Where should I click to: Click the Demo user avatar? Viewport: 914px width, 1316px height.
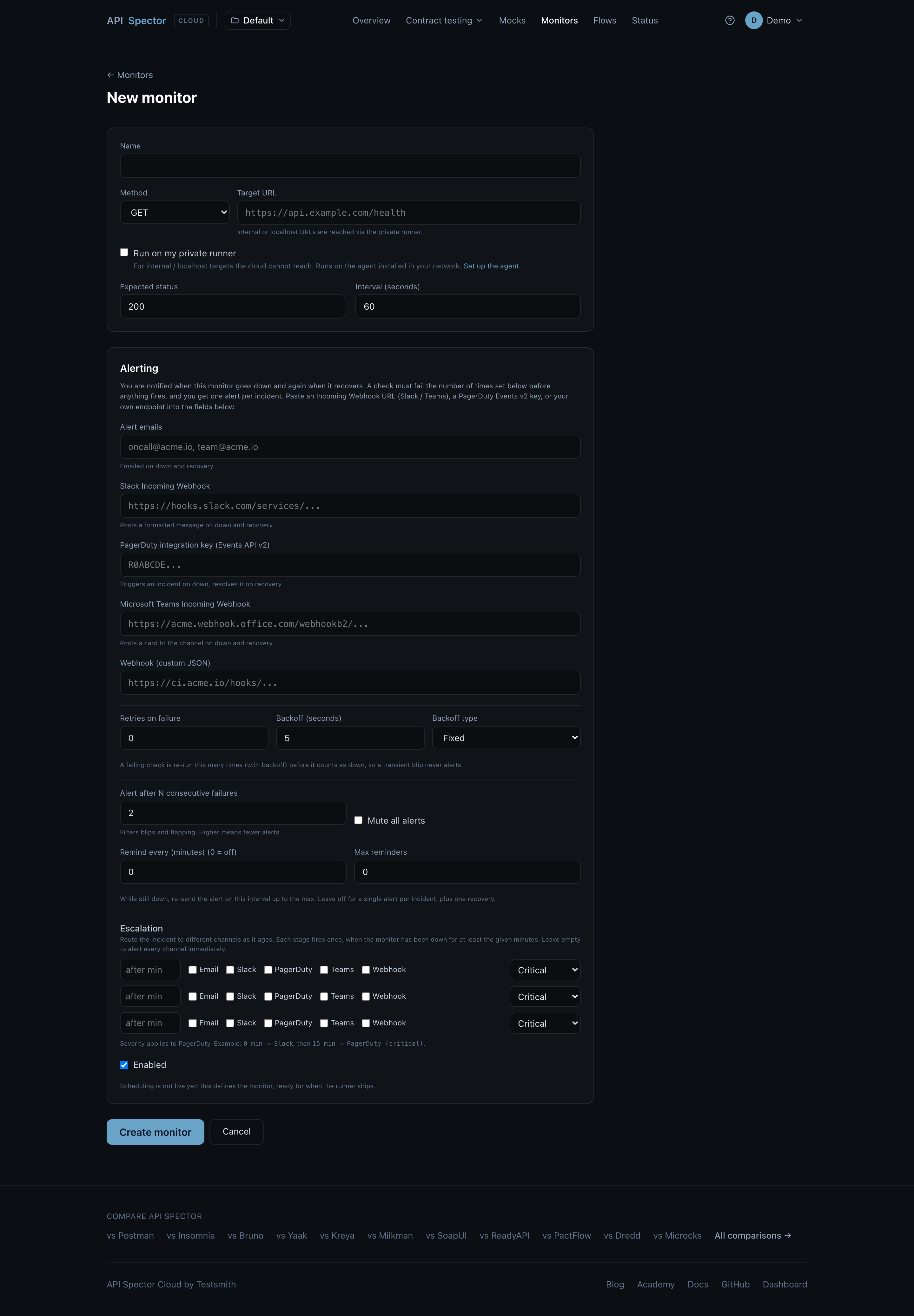pos(754,21)
